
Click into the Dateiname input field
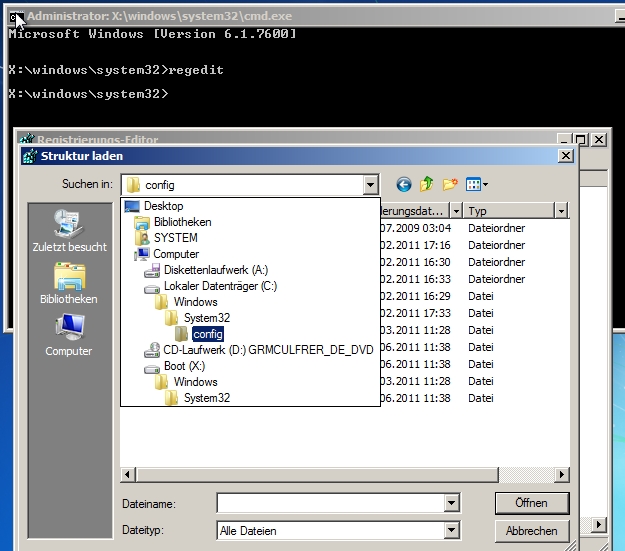click(331, 503)
